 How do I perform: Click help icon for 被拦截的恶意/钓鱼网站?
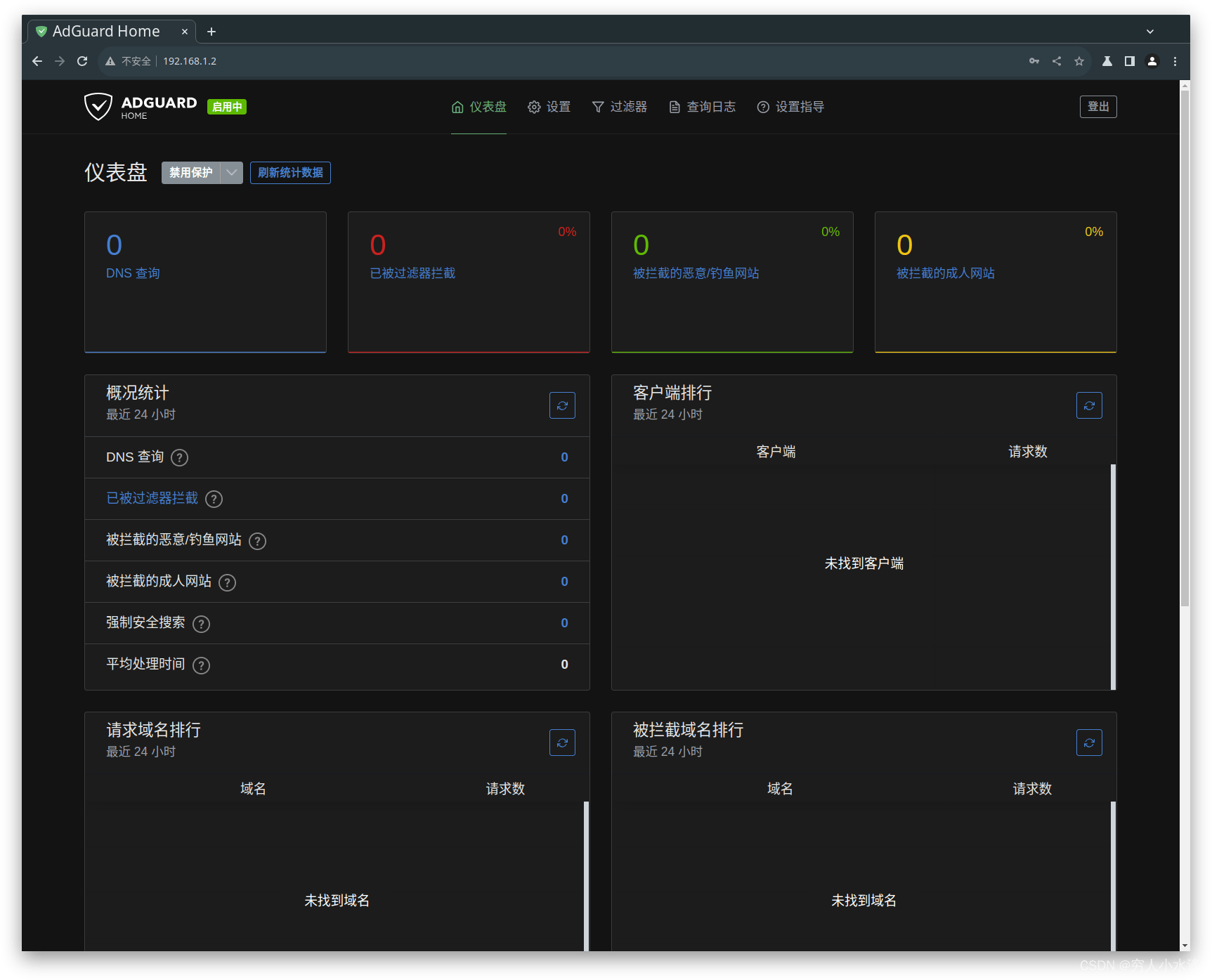click(x=258, y=541)
